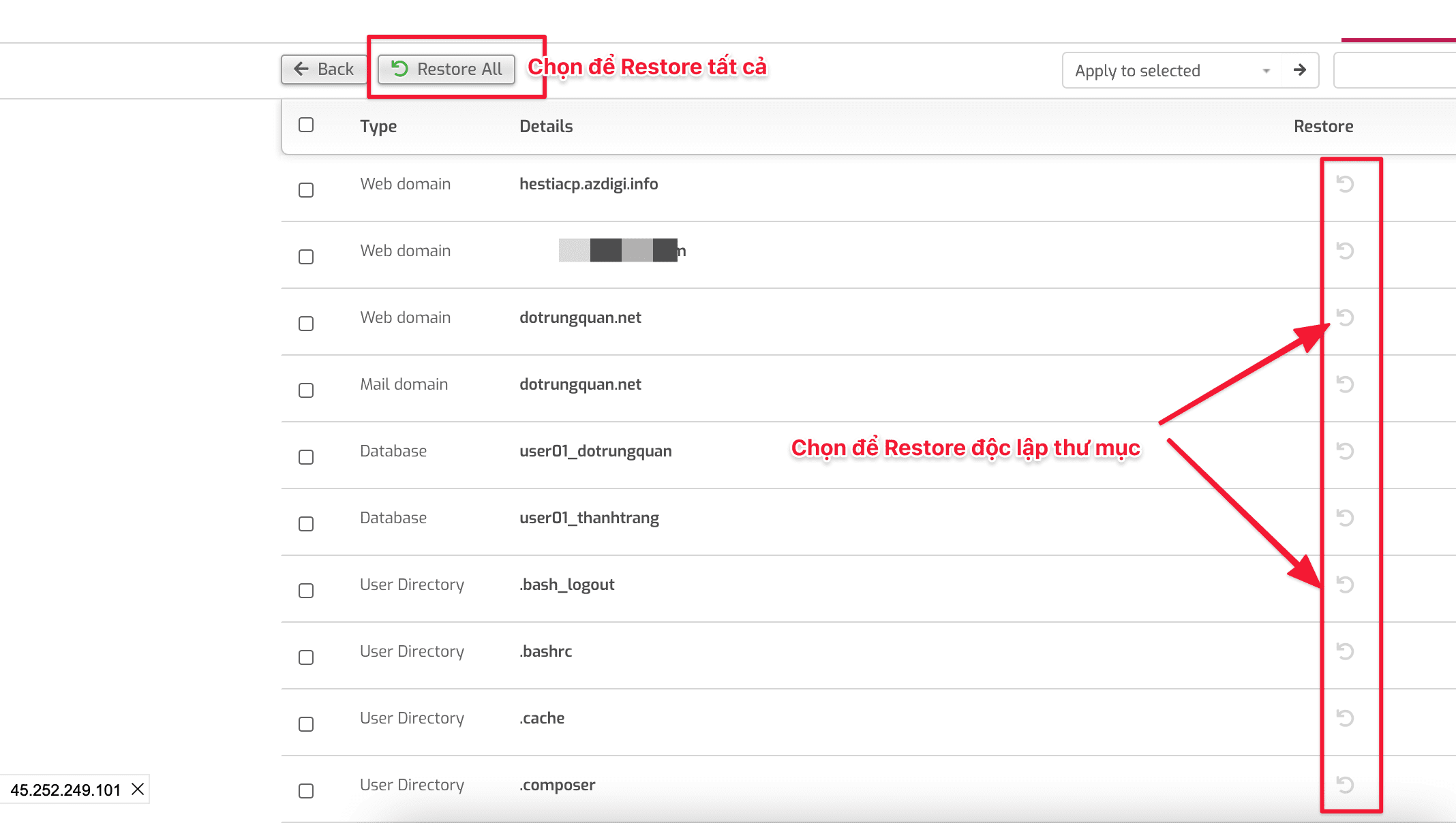Image resolution: width=1456 pixels, height=823 pixels.
Task: Check the .bashrc row checkbox
Action: [305, 657]
